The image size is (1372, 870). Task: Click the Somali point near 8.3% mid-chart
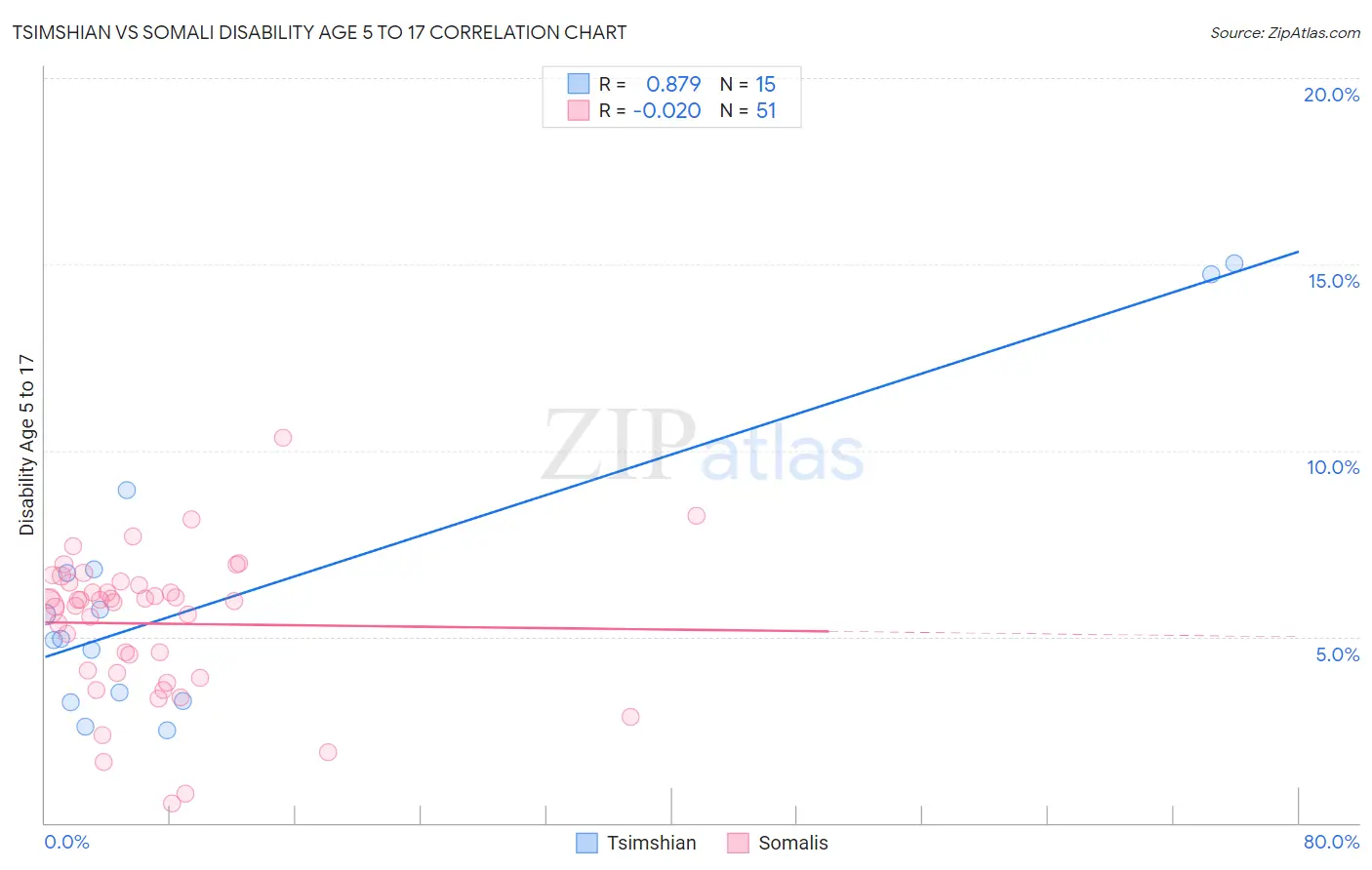(697, 516)
